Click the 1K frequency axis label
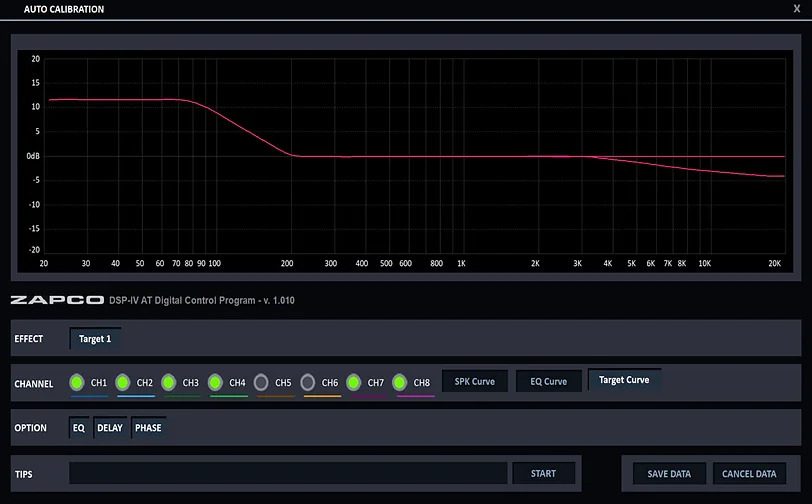The width and height of the screenshot is (812, 504). coord(461,264)
